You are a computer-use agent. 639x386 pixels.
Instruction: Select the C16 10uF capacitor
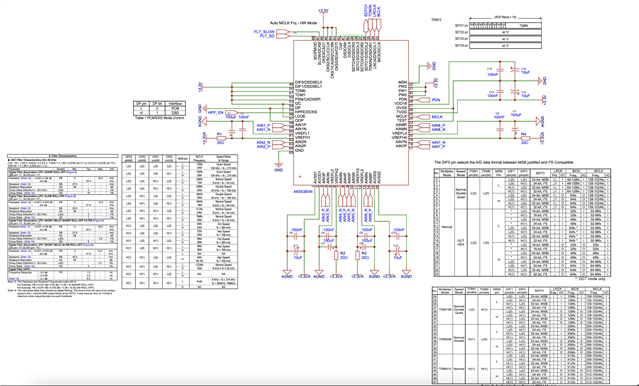point(515,70)
